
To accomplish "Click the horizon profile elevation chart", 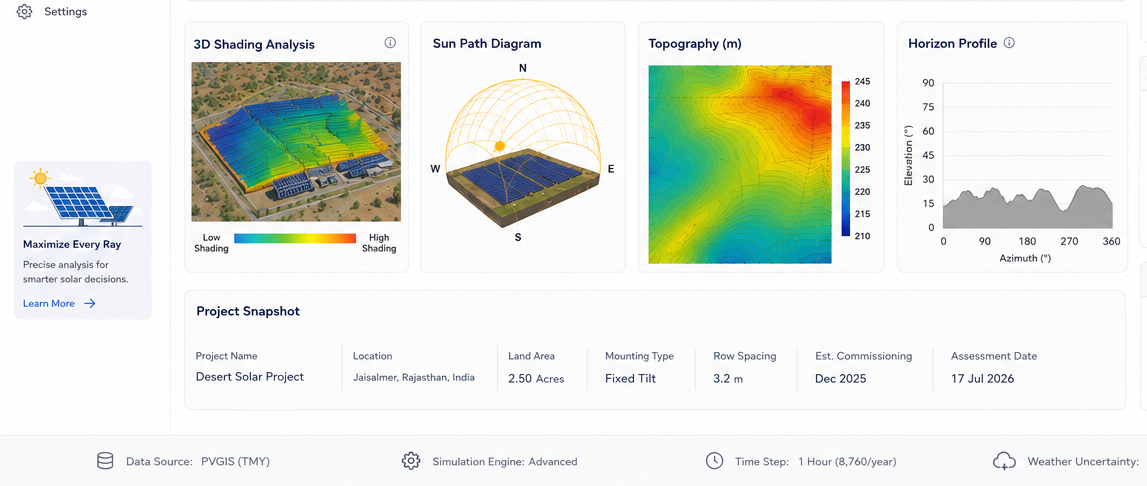I will coord(1028,155).
